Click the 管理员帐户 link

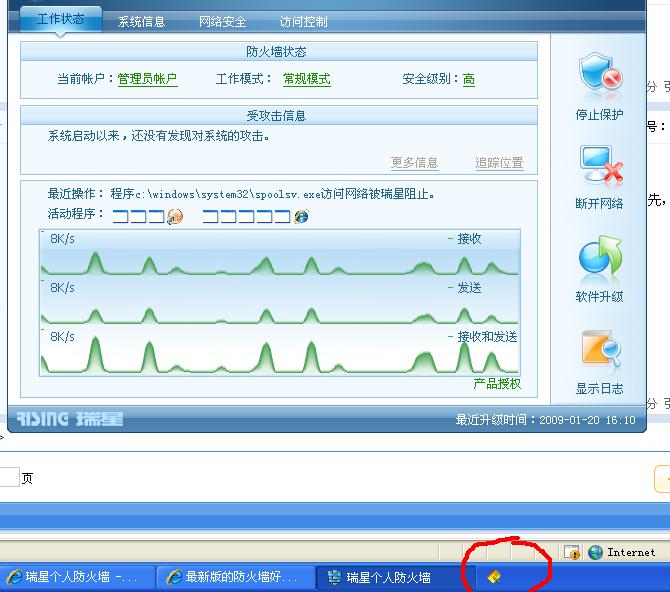click(x=147, y=79)
